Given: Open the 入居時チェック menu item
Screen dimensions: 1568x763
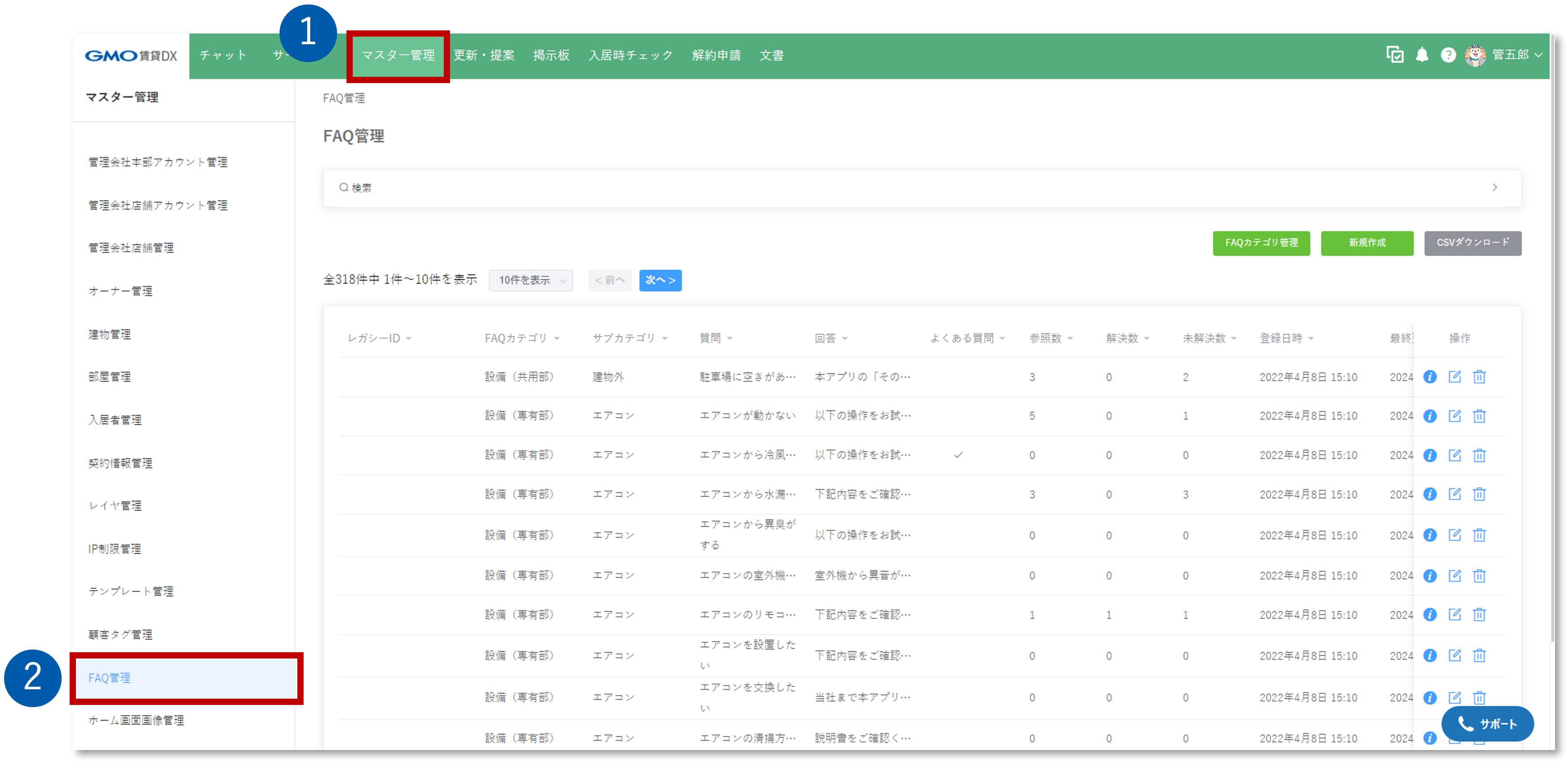Looking at the screenshot, I should tap(630, 55).
